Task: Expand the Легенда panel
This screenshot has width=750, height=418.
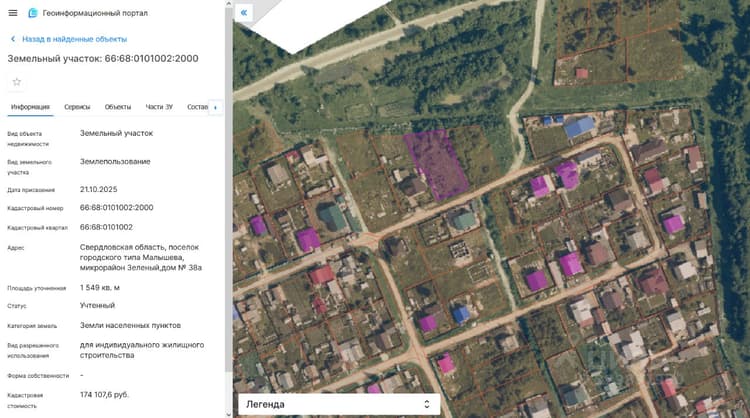Action: point(339,404)
